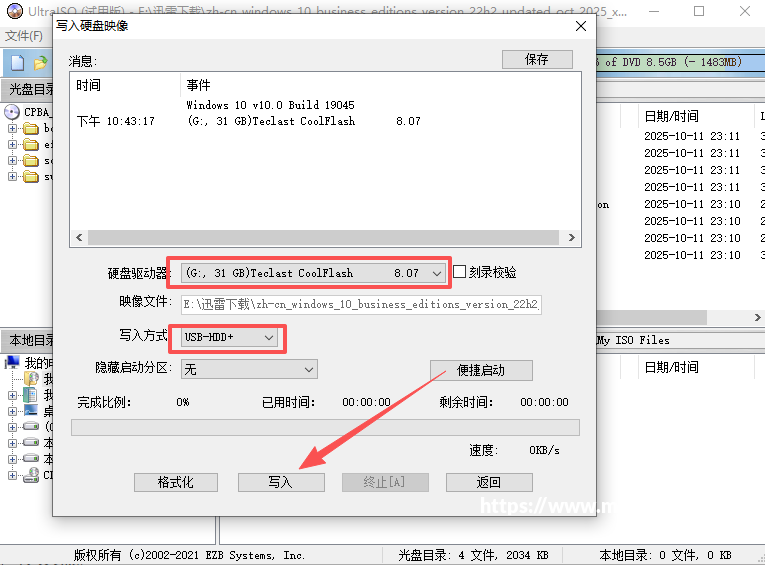
Task: Click the 本地目录 panel header
Action: pos(28,340)
